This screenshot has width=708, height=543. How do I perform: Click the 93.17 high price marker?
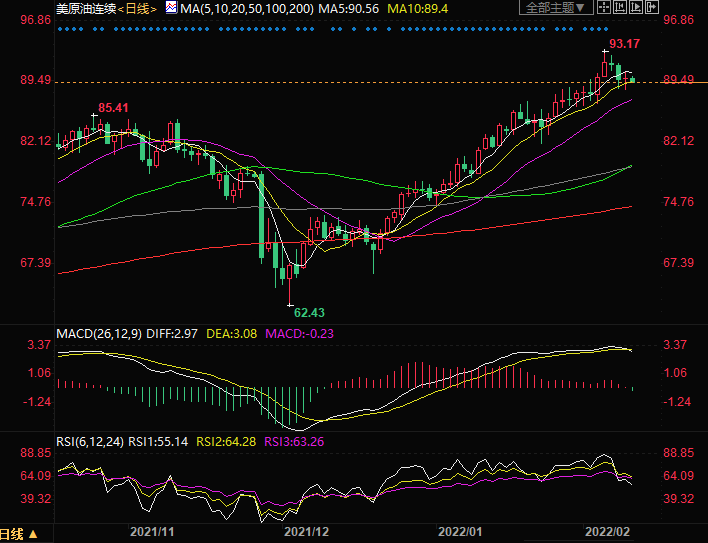[x=624, y=44]
